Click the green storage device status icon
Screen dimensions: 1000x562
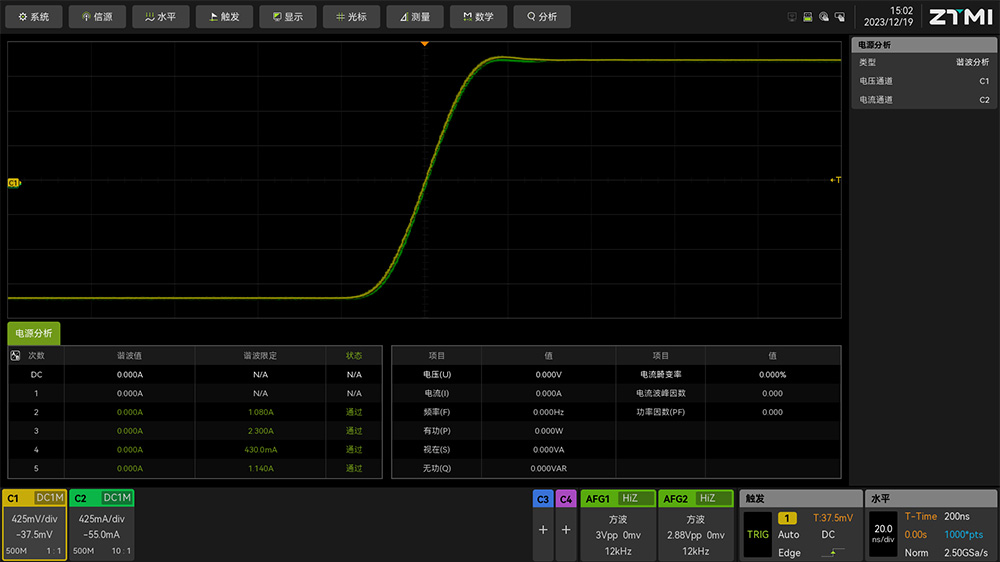pyautogui.click(x=807, y=17)
